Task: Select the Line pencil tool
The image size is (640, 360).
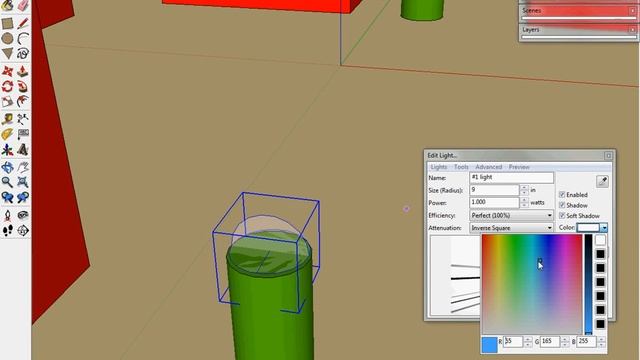Action: [23, 23]
